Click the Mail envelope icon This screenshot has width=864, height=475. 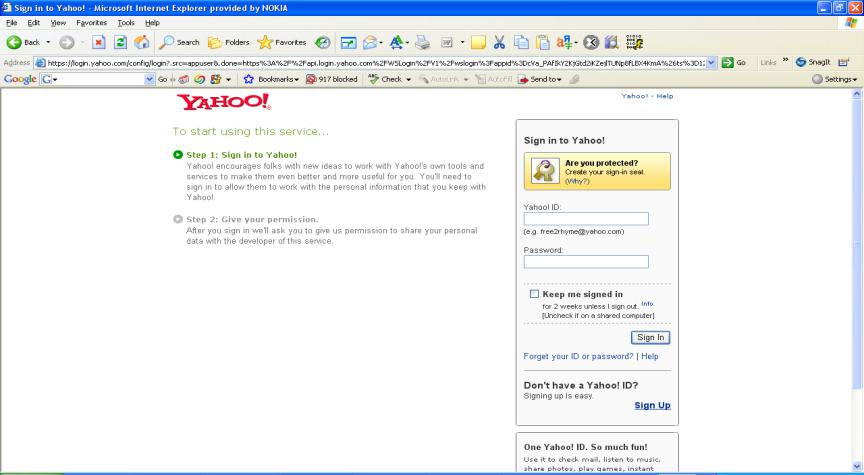[370, 42]
